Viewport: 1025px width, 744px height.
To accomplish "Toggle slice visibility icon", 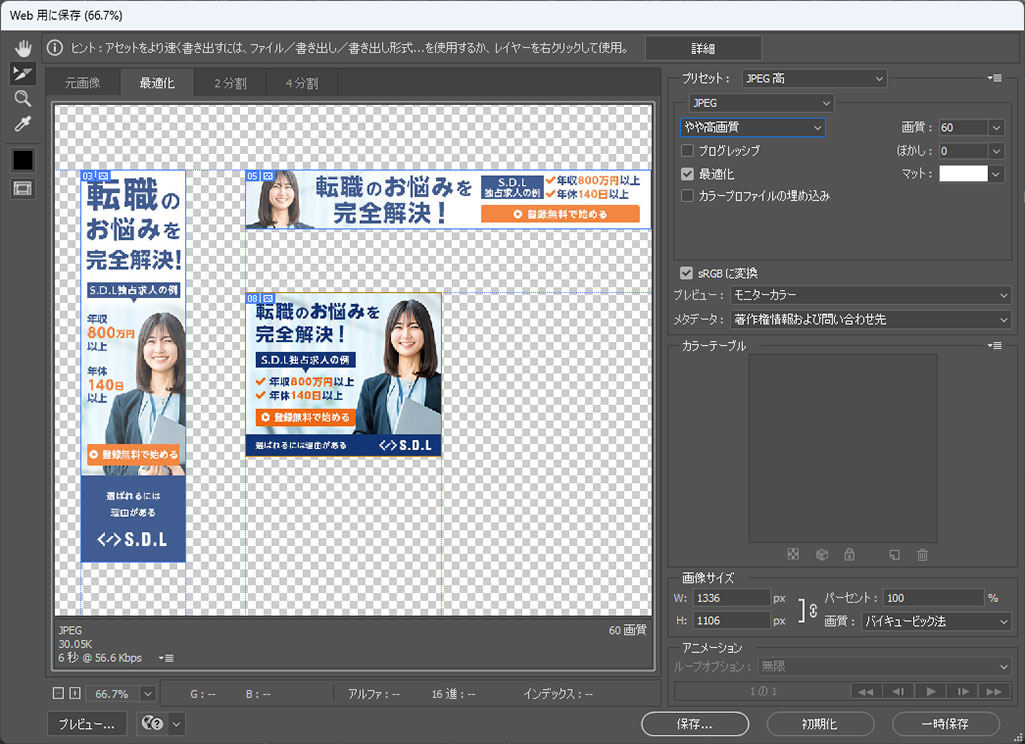I will point(22,188).
